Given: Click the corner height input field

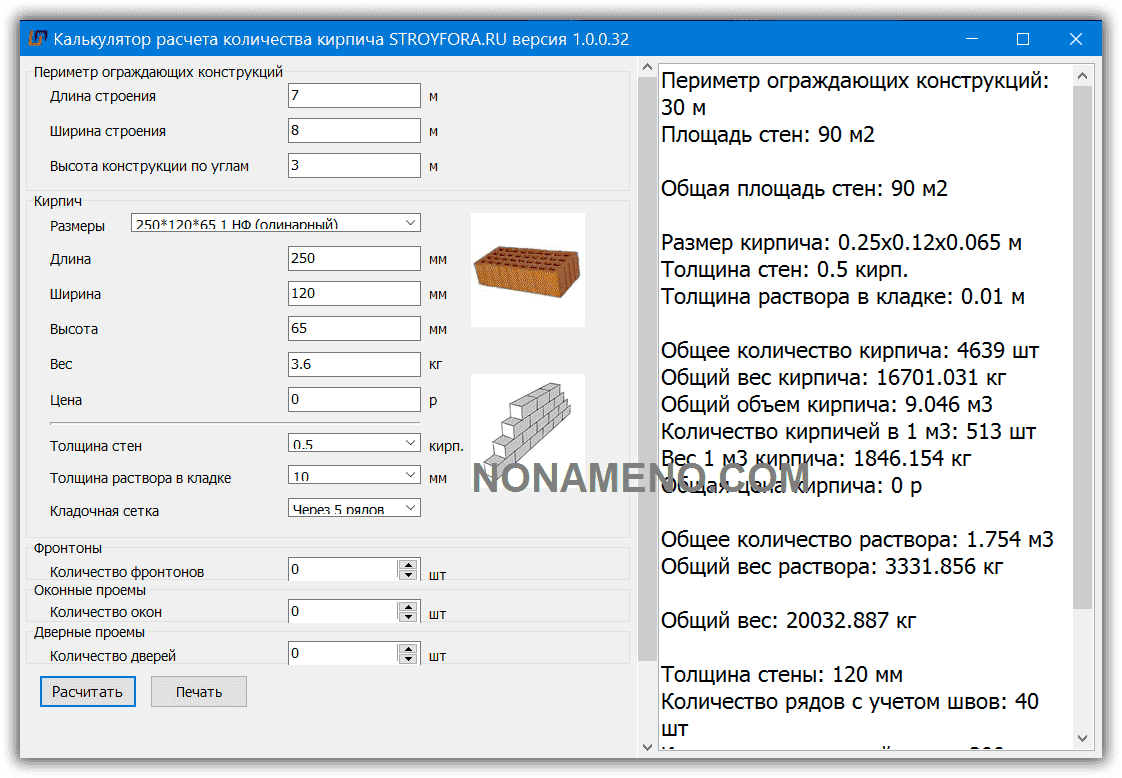Looking at the screenshot, I should coord(353,165).
